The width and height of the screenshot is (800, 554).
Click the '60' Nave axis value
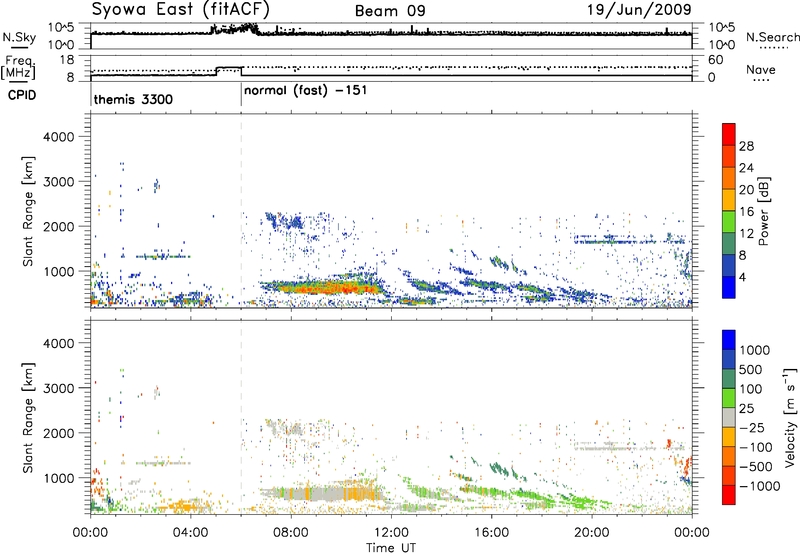[x=715, y=60]
